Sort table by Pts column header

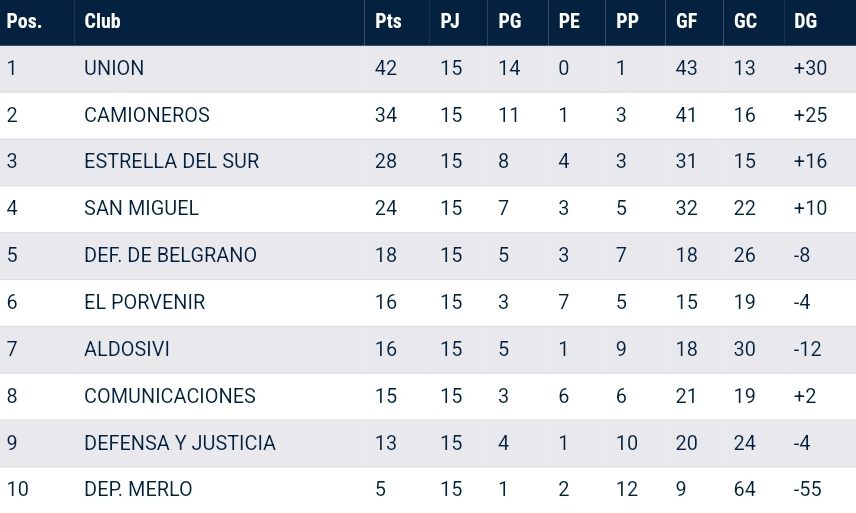pos(388,21)
